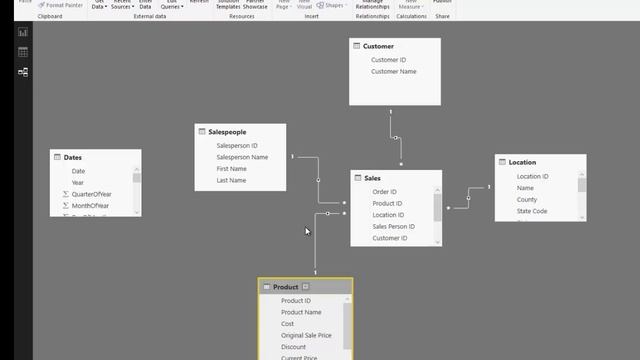This screenshot has width=640, height=360.
Task: Select the Customer table header
Action: tap(395, 46)
